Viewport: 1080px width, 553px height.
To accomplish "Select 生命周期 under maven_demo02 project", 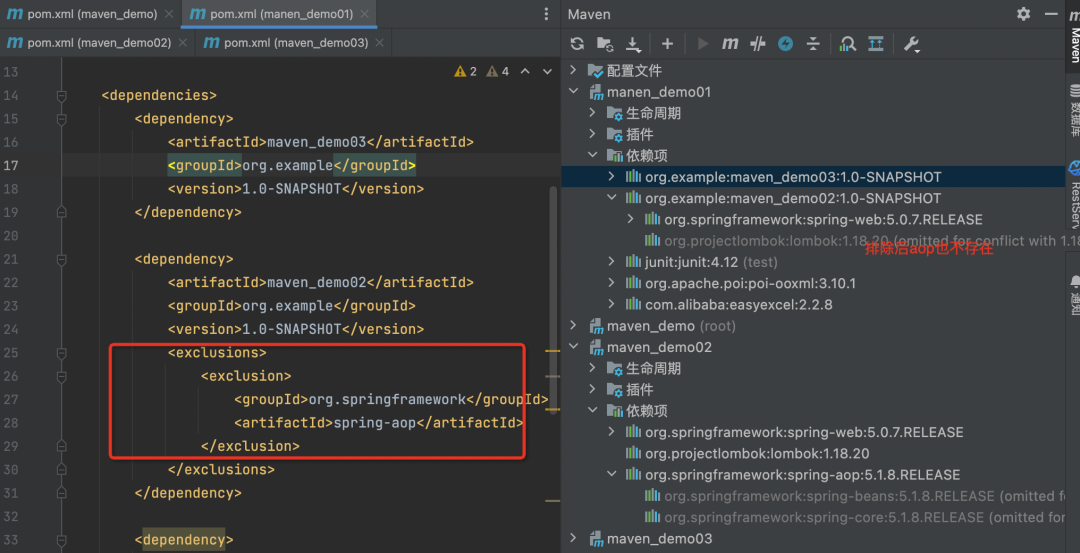I will [654, 368].
